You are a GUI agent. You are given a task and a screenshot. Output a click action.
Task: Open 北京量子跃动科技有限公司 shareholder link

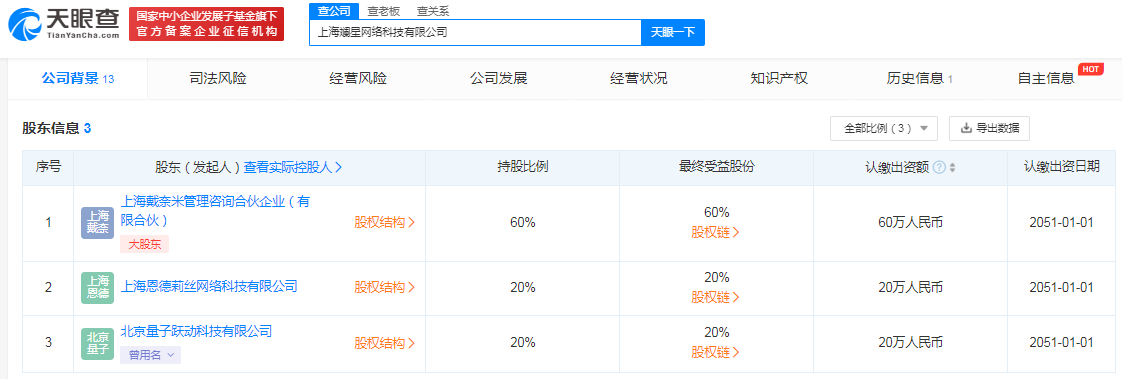pyautogui.click(x=196, y=331)
